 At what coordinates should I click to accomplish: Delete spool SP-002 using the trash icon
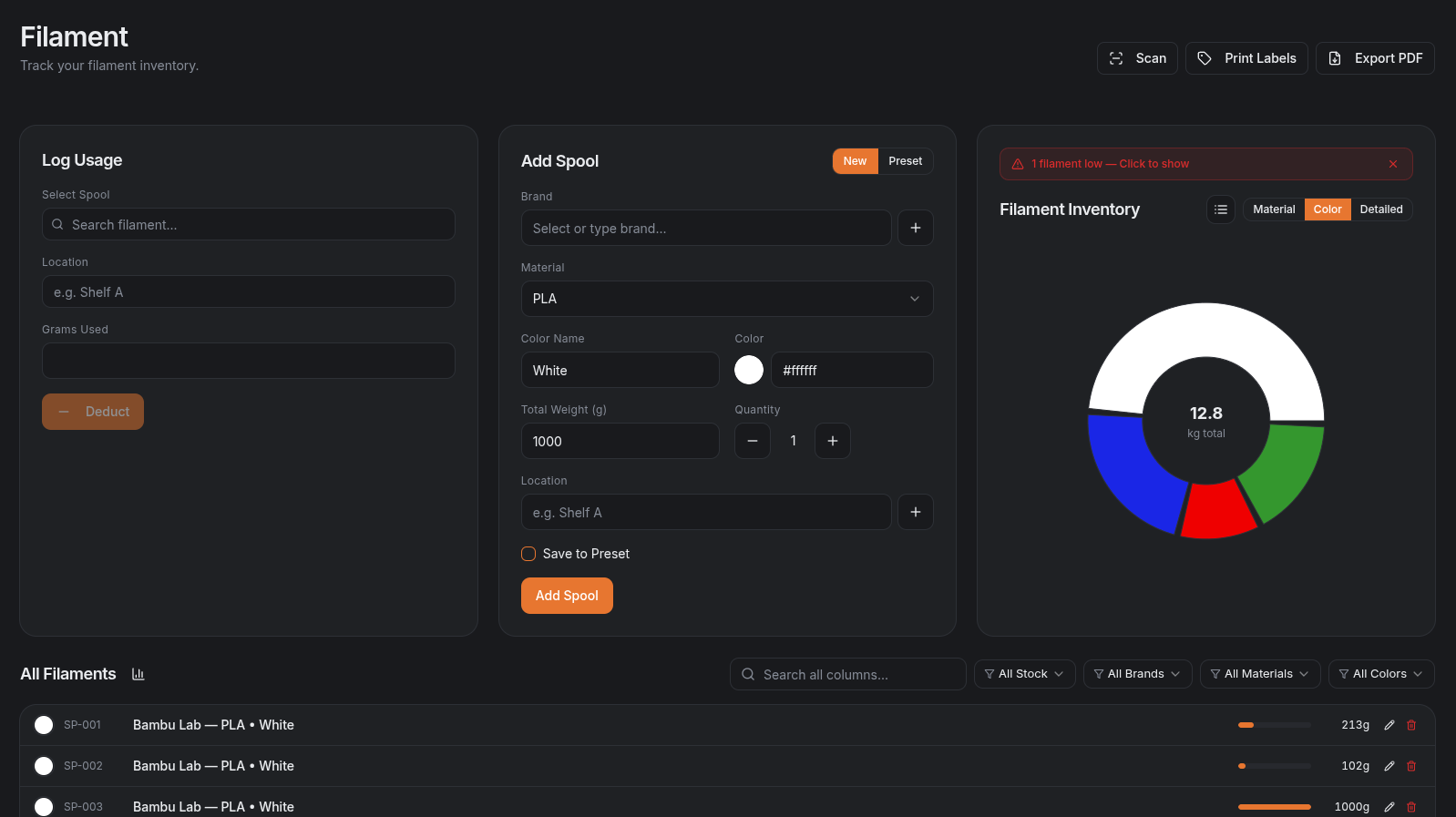click(x=1411, y=766)
